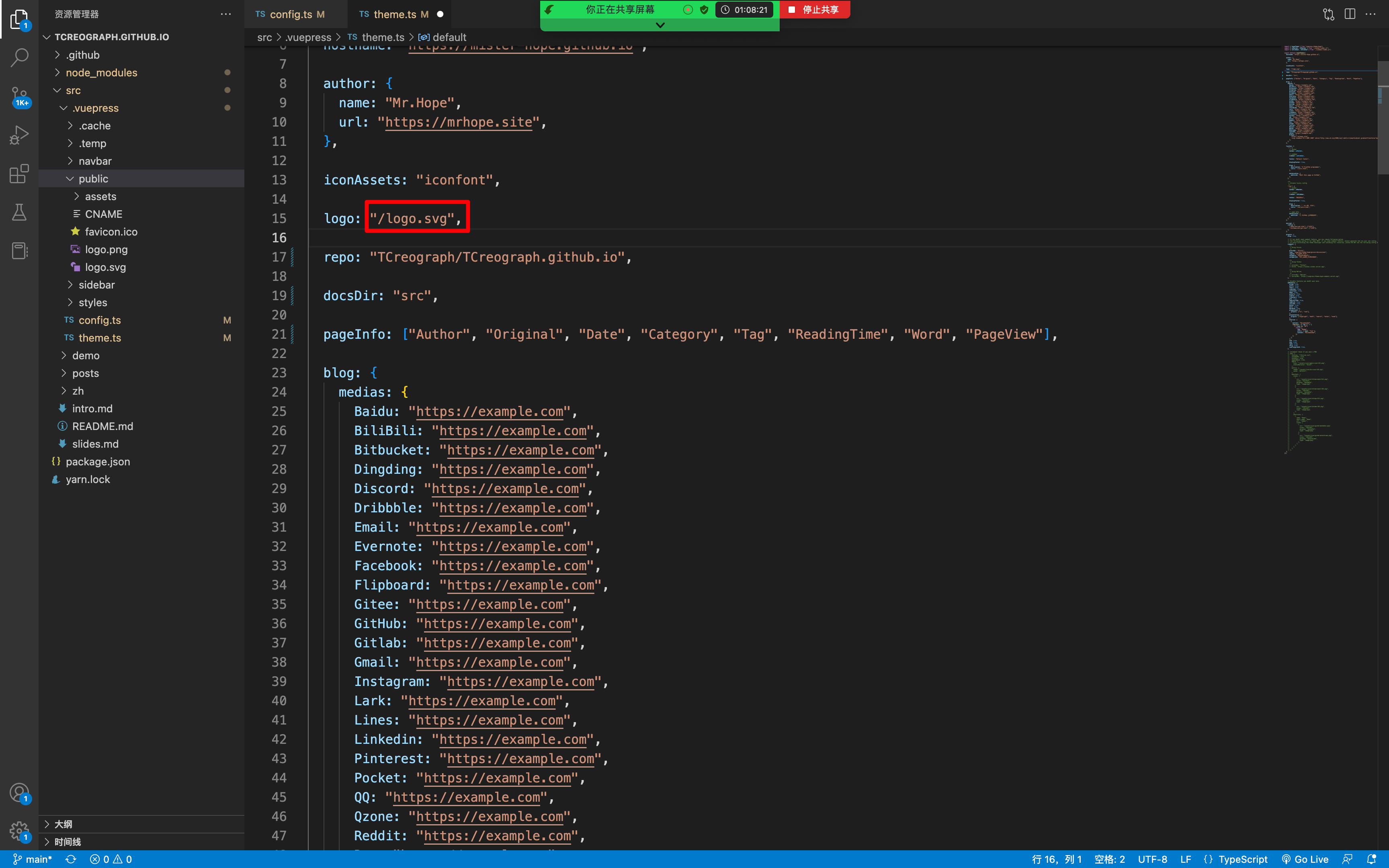Open notifications bell in status bar
Image resolution: width=1389 pixels, height=868 pixels.
click(1372, 860)
